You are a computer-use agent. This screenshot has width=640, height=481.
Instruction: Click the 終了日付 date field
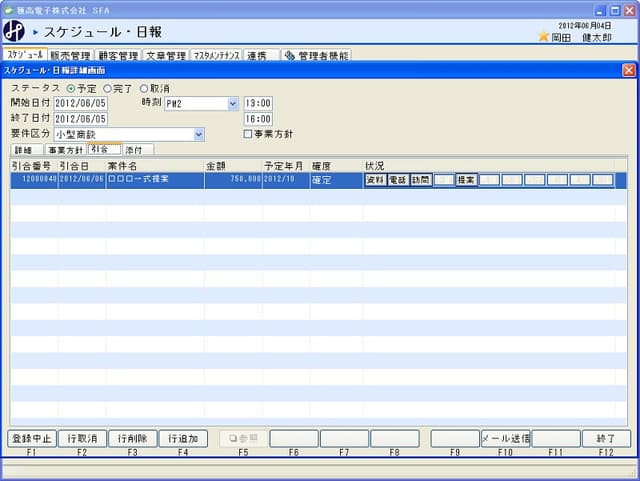80,119
